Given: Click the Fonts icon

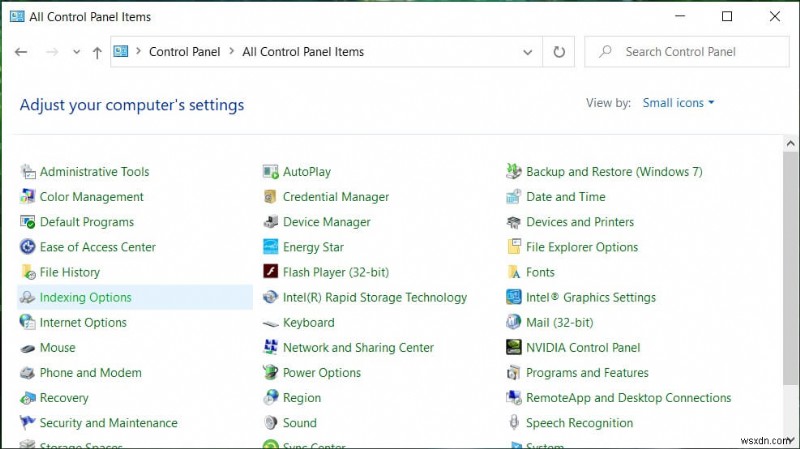Looking at the screenshot, I should coord(514,272).
